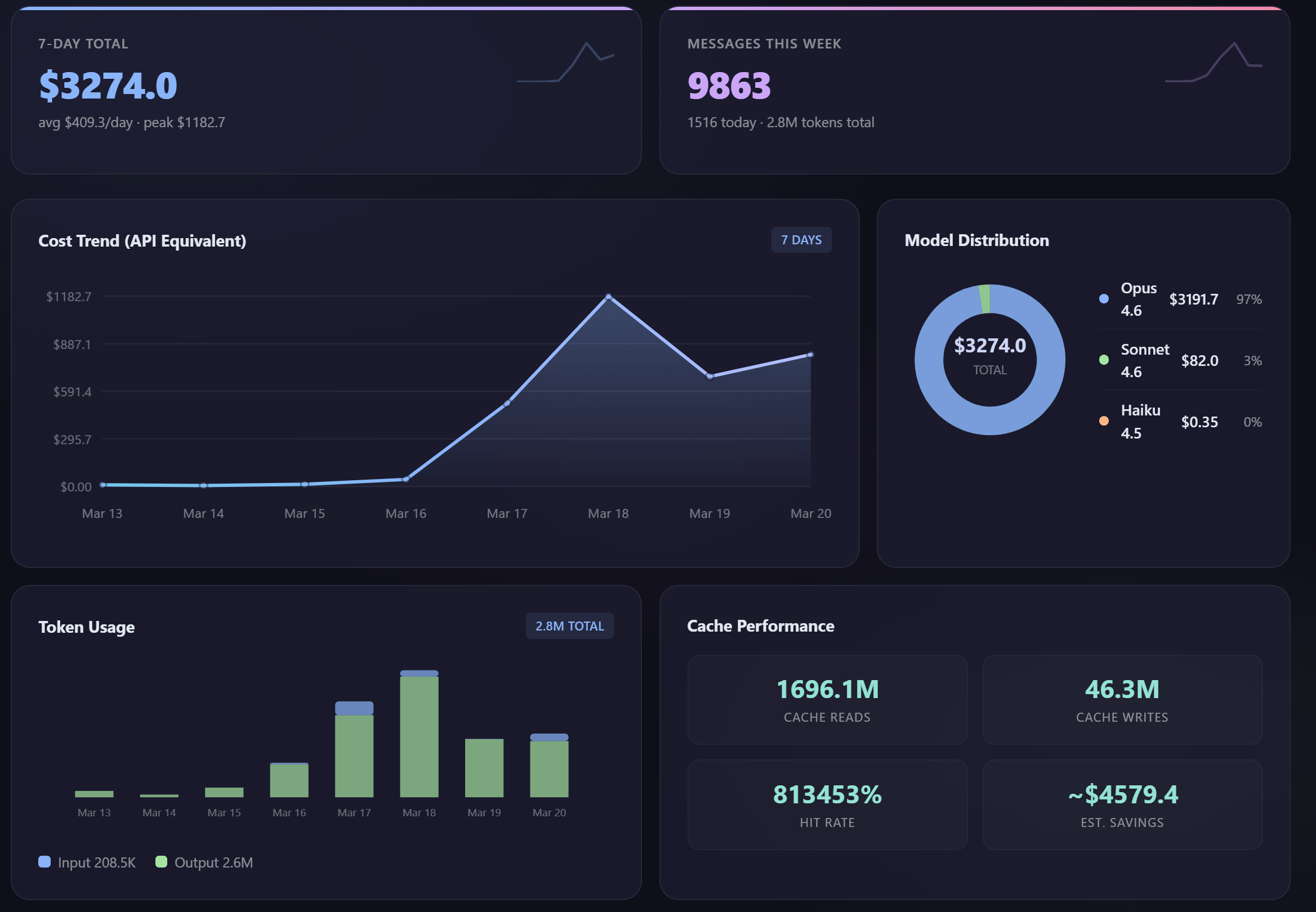Click the Sonnet 4.6 green legend dot
This screenshot has width=1316, height=912.
(1104, 360)
